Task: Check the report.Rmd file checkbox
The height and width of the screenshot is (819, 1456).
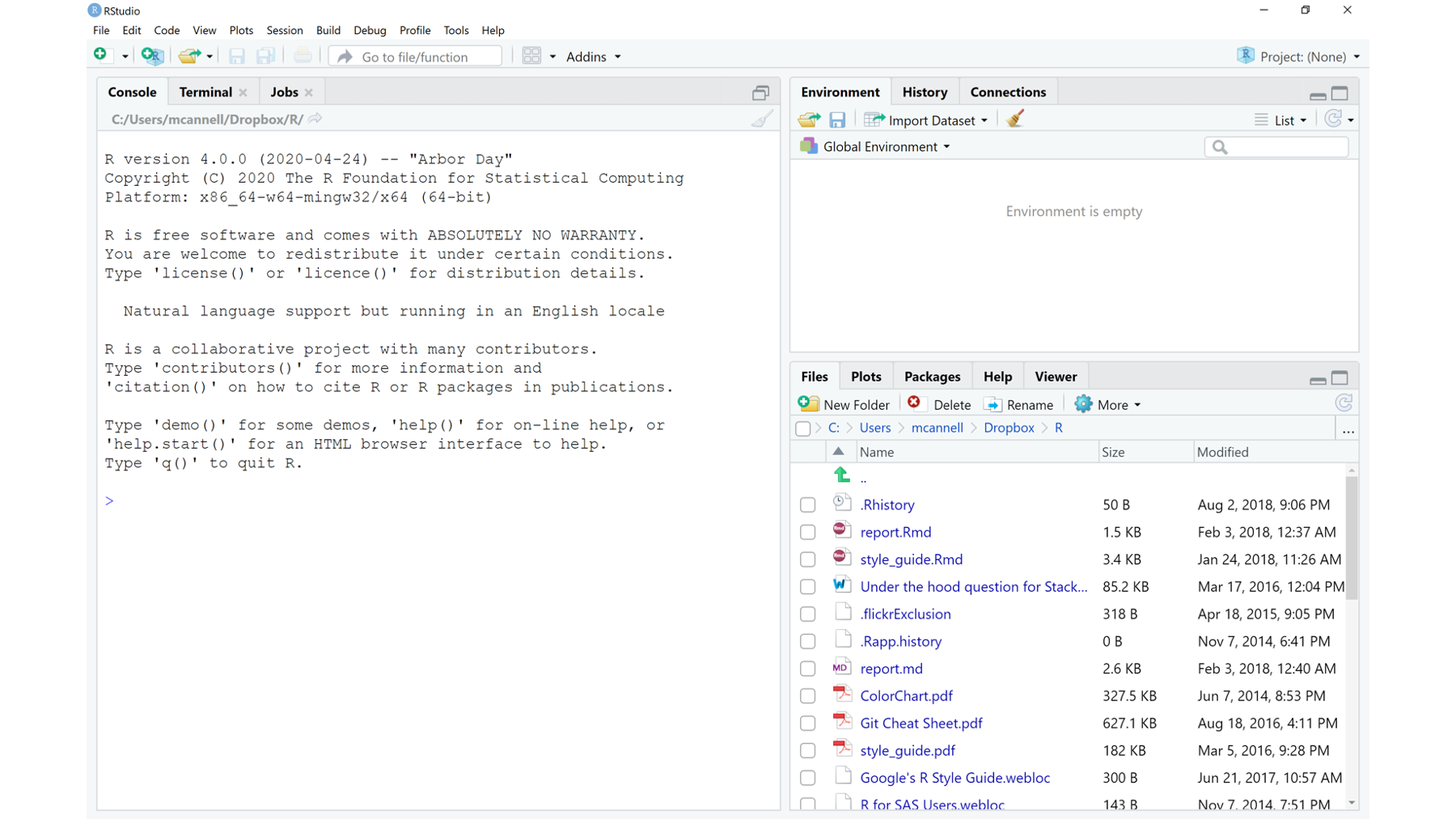Action: pos(807,533)
